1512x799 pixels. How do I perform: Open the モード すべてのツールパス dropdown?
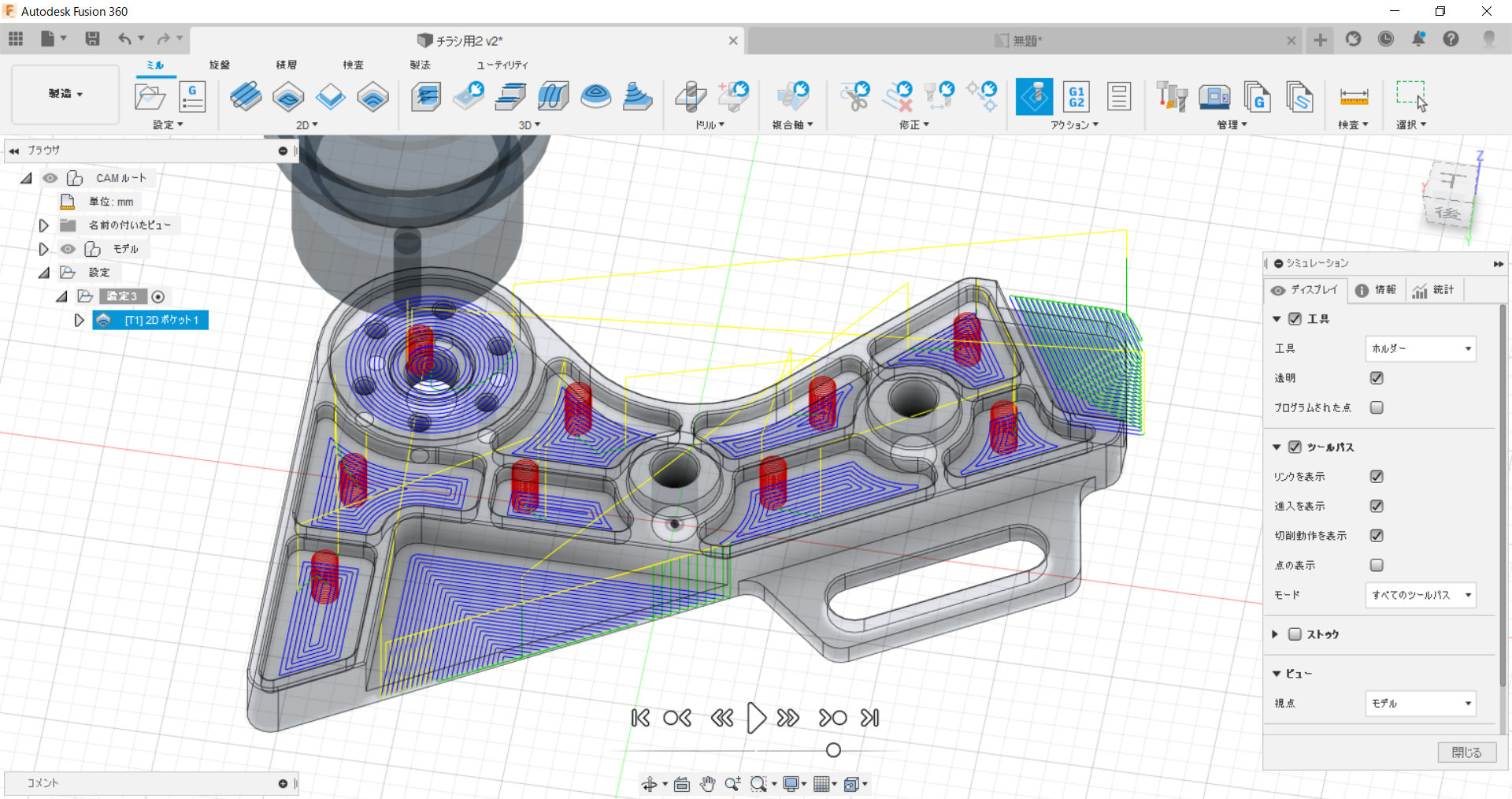(1421, 595)
